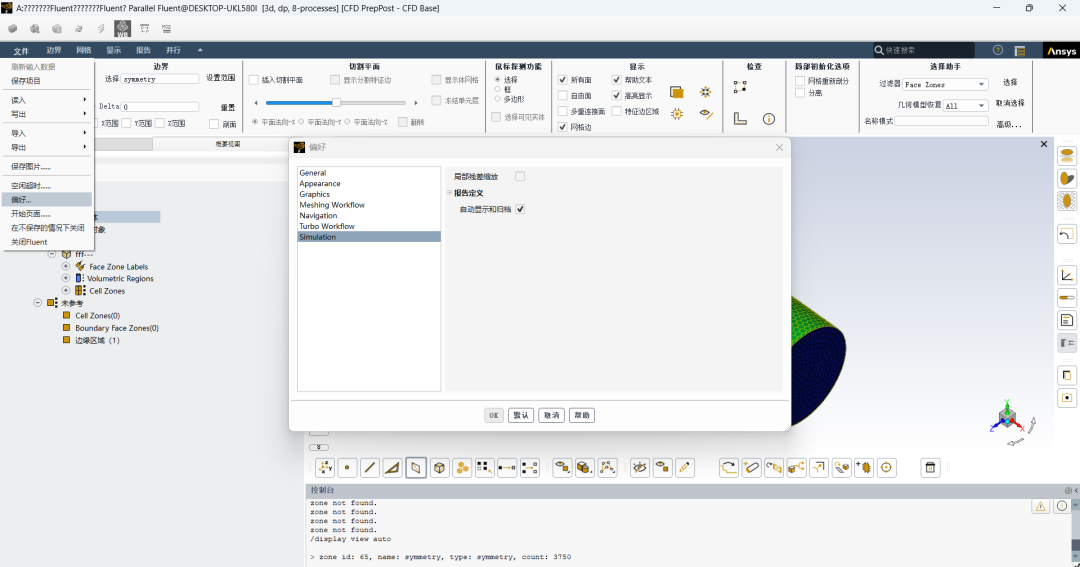The width and height of the screenshot is (1080, 567).
Task: Click the pencil edit icon in bottom toolbar
Action: (x=684, y=468)
